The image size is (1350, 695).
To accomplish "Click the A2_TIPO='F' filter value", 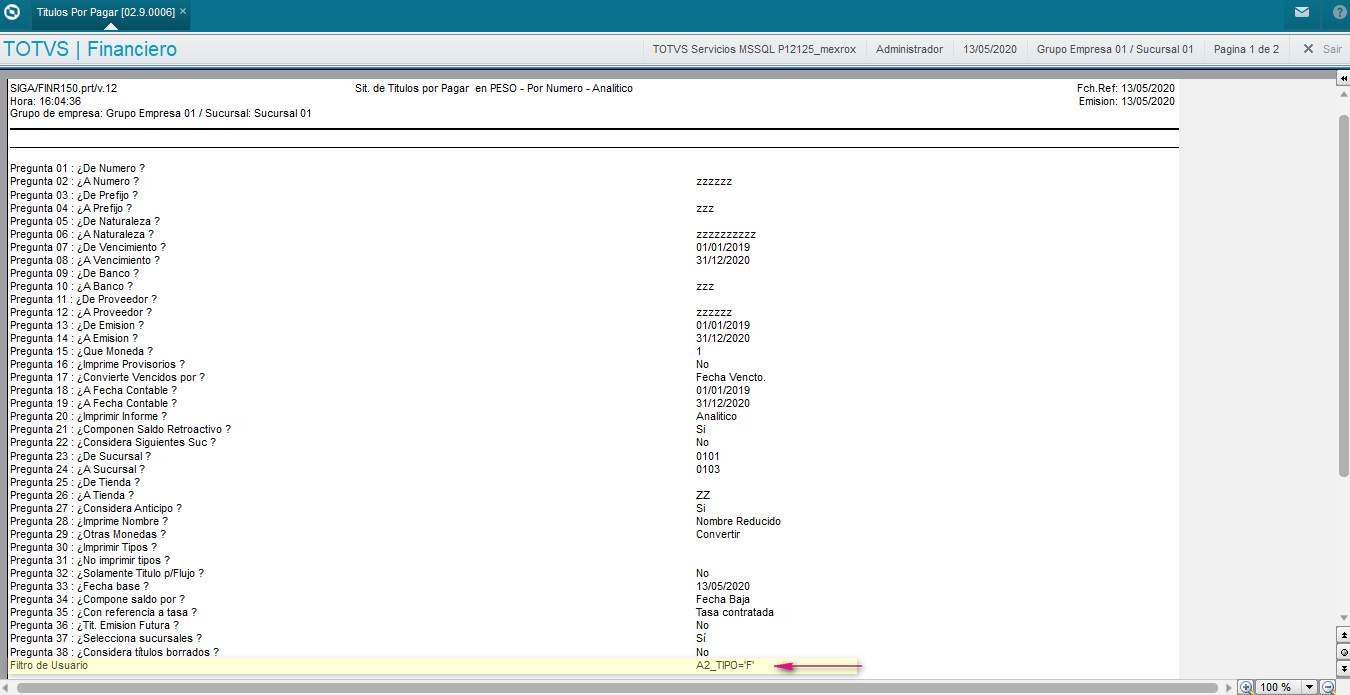I will point(725,665).
